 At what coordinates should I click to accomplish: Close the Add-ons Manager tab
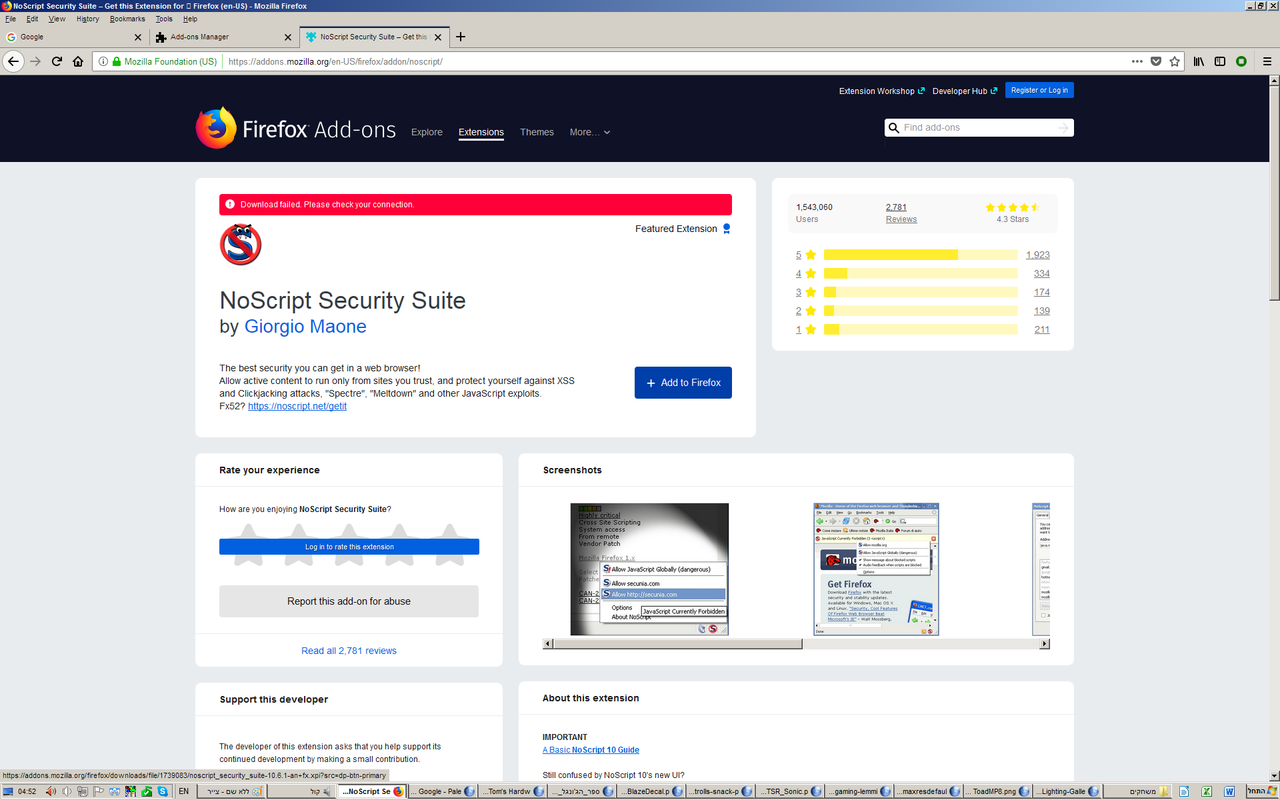click(x=288, y=37)
